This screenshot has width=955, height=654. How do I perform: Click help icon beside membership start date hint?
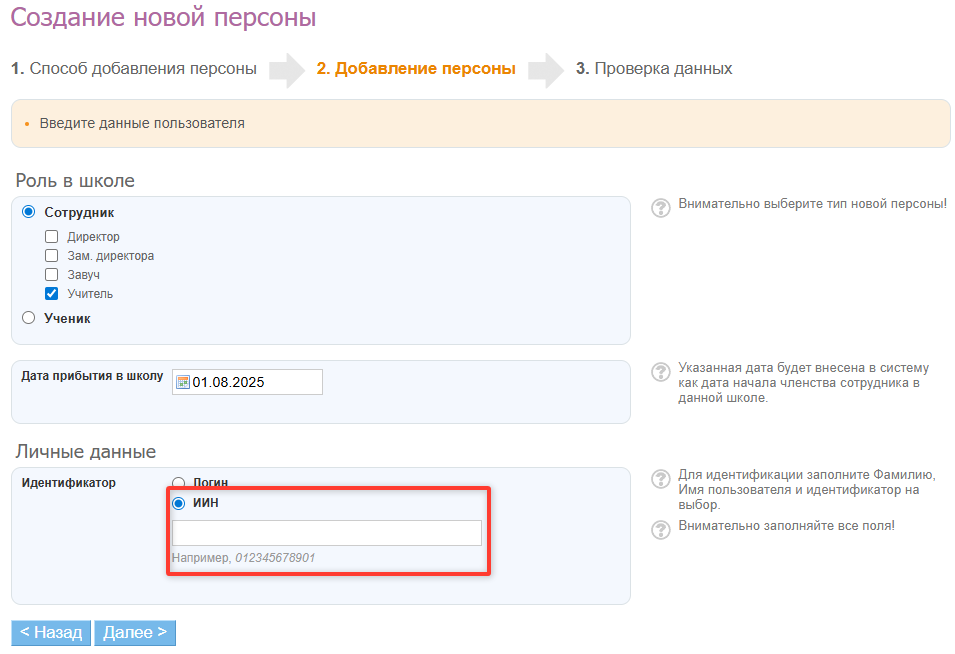click(660, 372)
